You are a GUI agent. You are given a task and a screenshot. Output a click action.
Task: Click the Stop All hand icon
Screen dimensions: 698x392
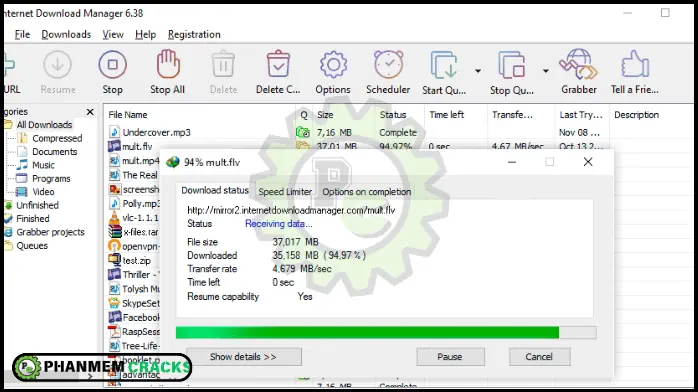[x=167, y=65]
